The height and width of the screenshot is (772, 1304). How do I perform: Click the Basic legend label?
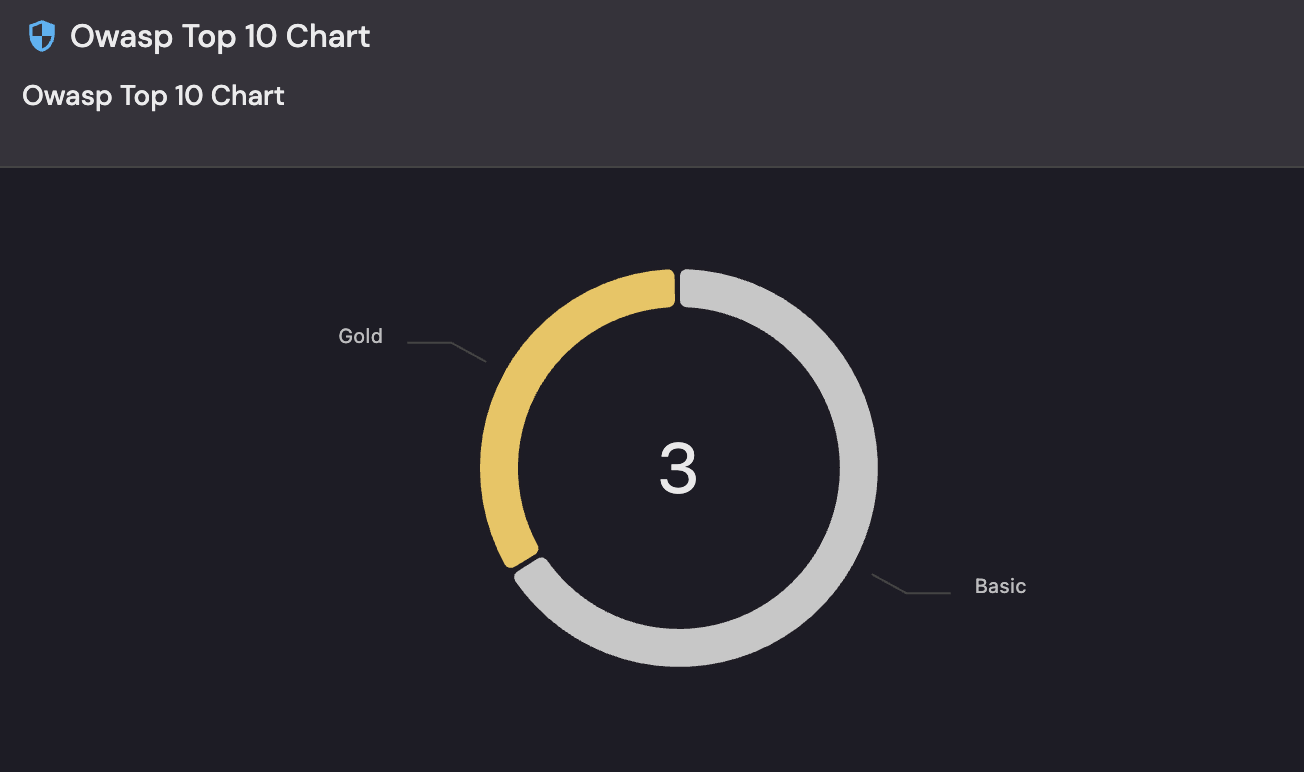point(1000,586)
